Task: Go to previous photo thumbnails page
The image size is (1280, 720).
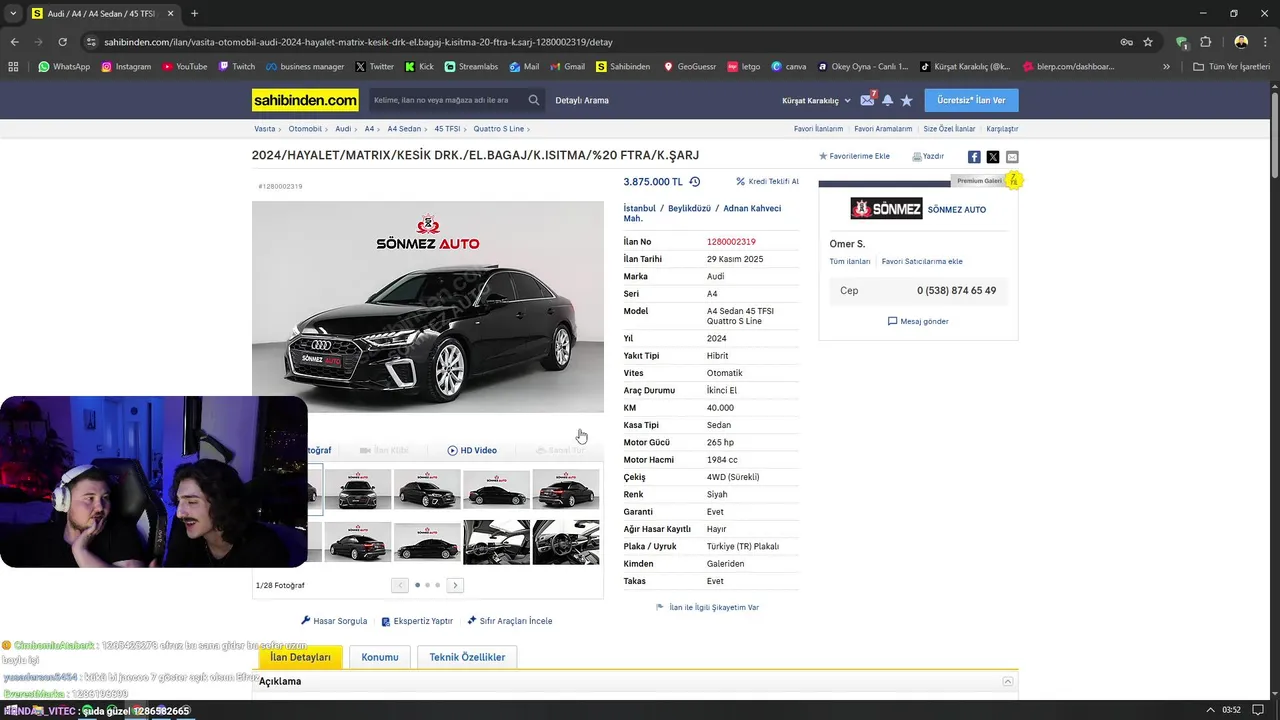Action: click(x=400, y=585)
